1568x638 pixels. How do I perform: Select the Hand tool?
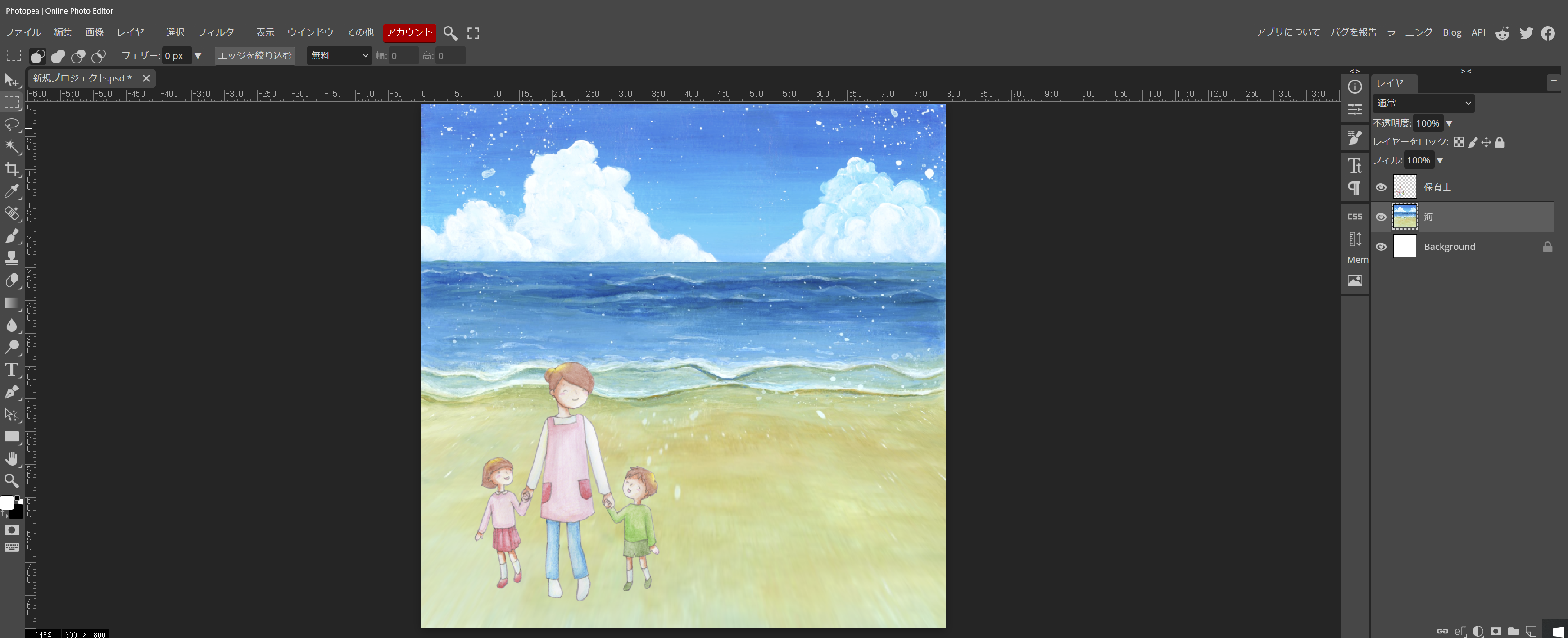(x=12, y=458)
